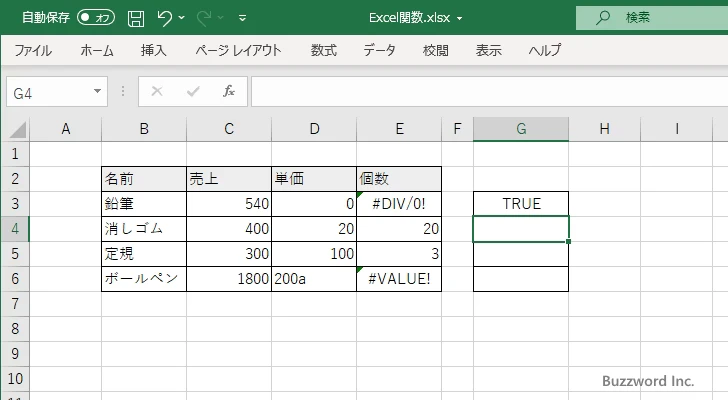Select the 売上 cell containing 400
This screenshot has width=728, height=400.
click(229, 229)
